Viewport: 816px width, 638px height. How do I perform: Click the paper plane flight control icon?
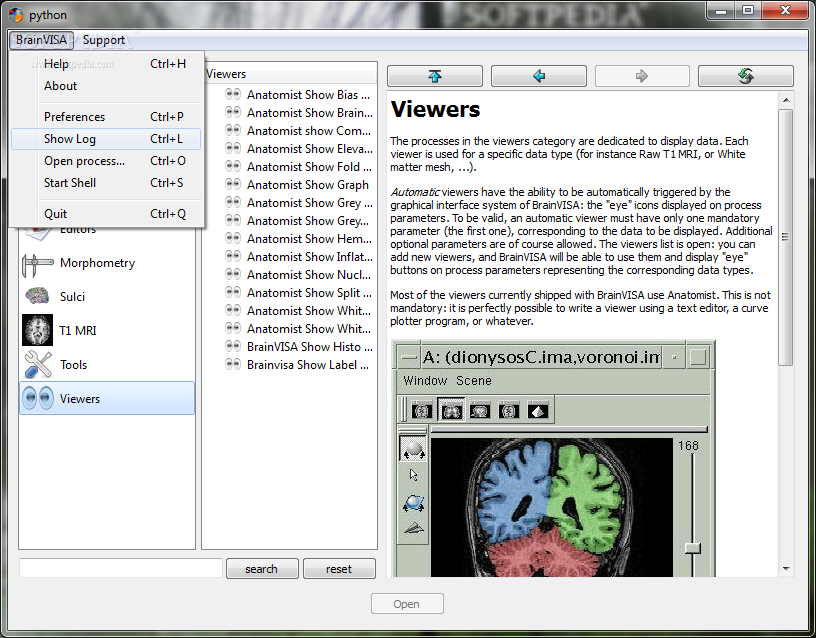tap(414, 529)
